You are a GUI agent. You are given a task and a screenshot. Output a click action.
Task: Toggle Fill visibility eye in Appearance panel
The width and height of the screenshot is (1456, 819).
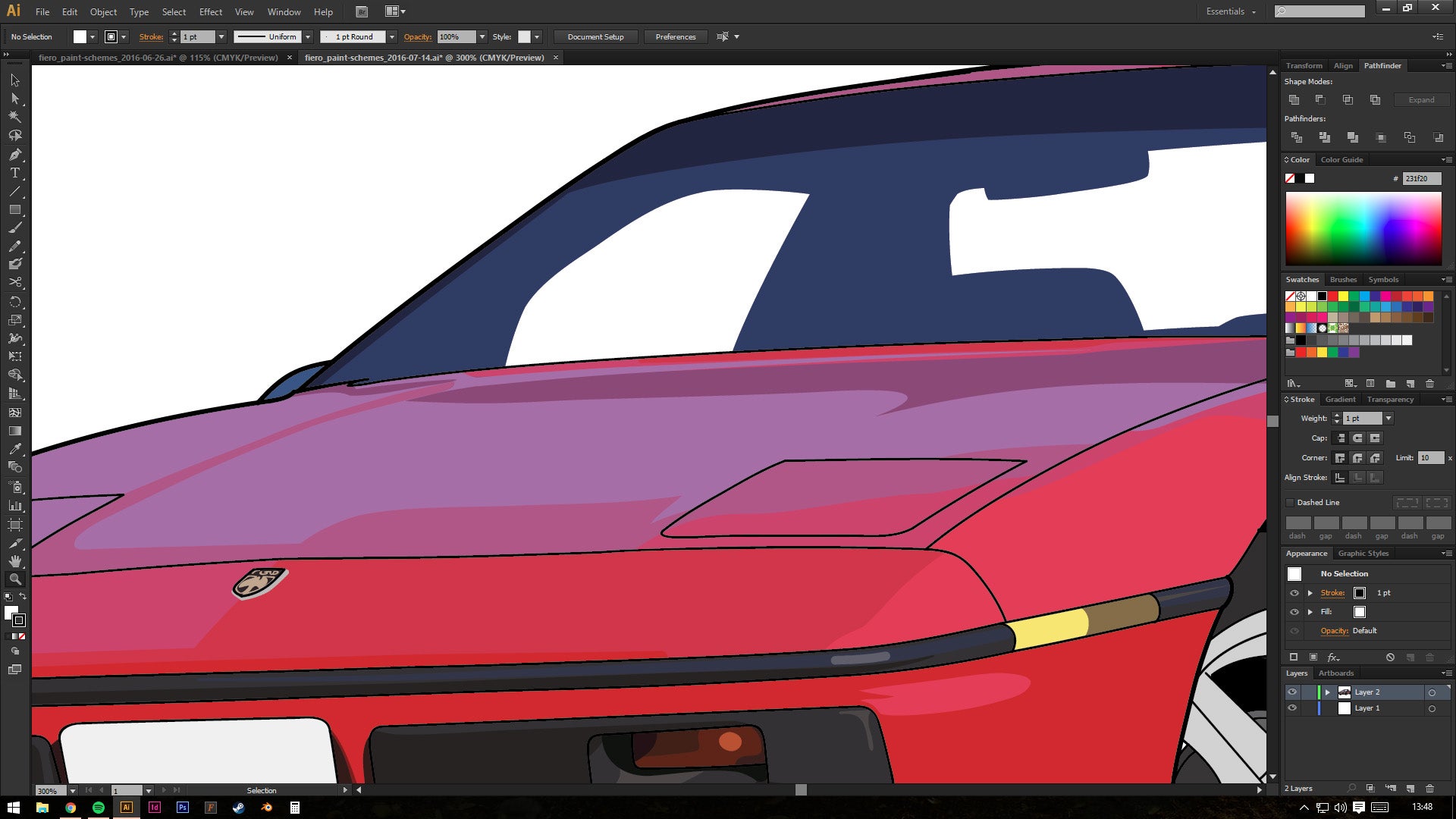click(1294, 612)
